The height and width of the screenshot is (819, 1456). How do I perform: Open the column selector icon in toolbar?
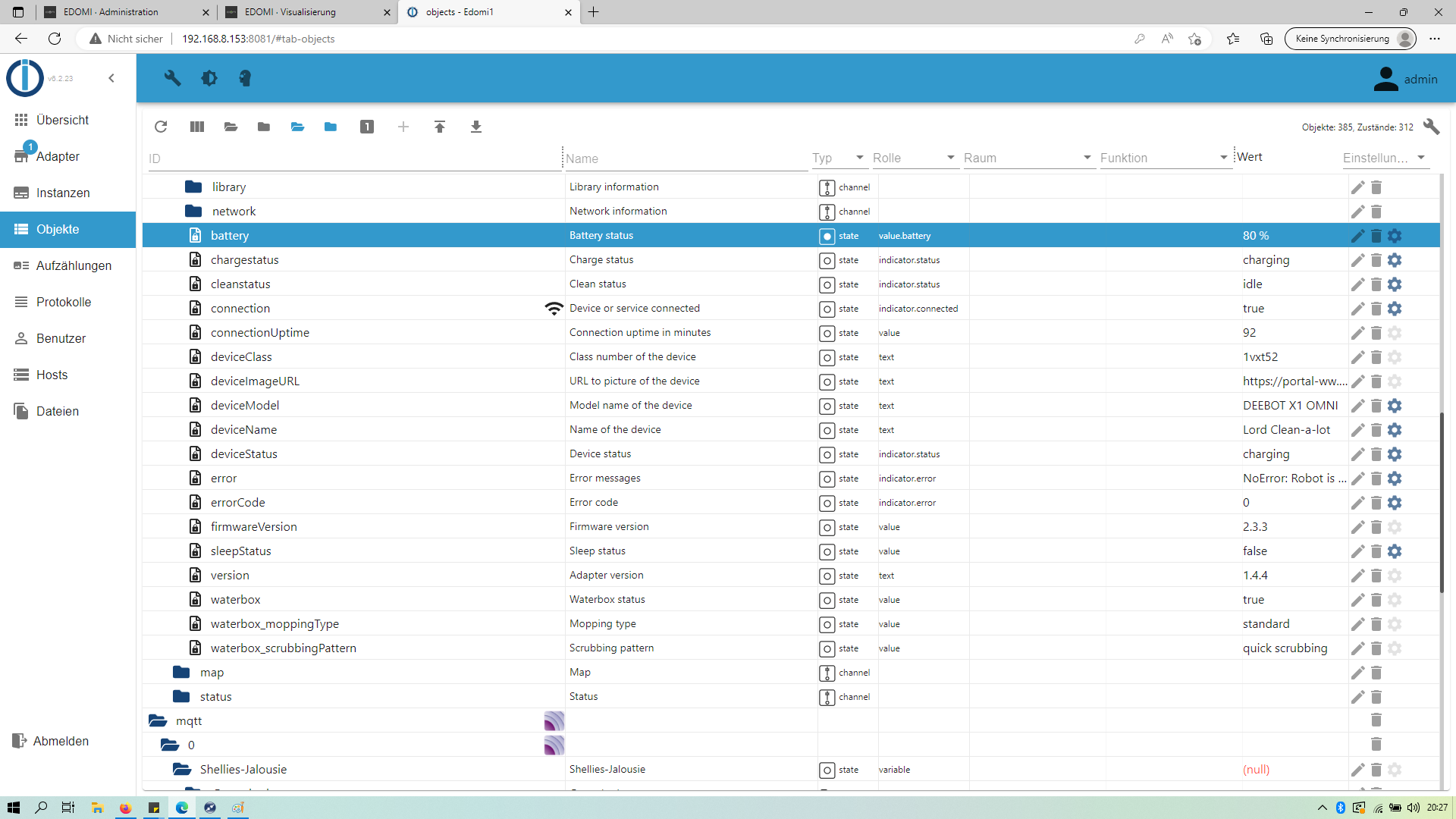click(197, 127)
